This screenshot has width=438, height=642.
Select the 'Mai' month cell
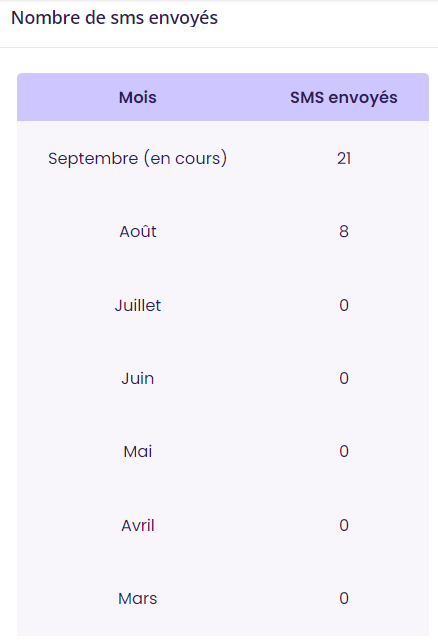[138, 452]
